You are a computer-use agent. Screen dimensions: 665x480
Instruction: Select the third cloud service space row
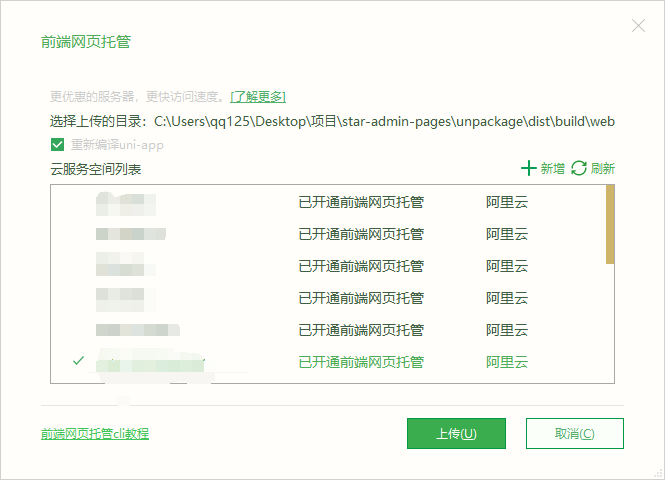pyautogui.click(x=330, y=267)
